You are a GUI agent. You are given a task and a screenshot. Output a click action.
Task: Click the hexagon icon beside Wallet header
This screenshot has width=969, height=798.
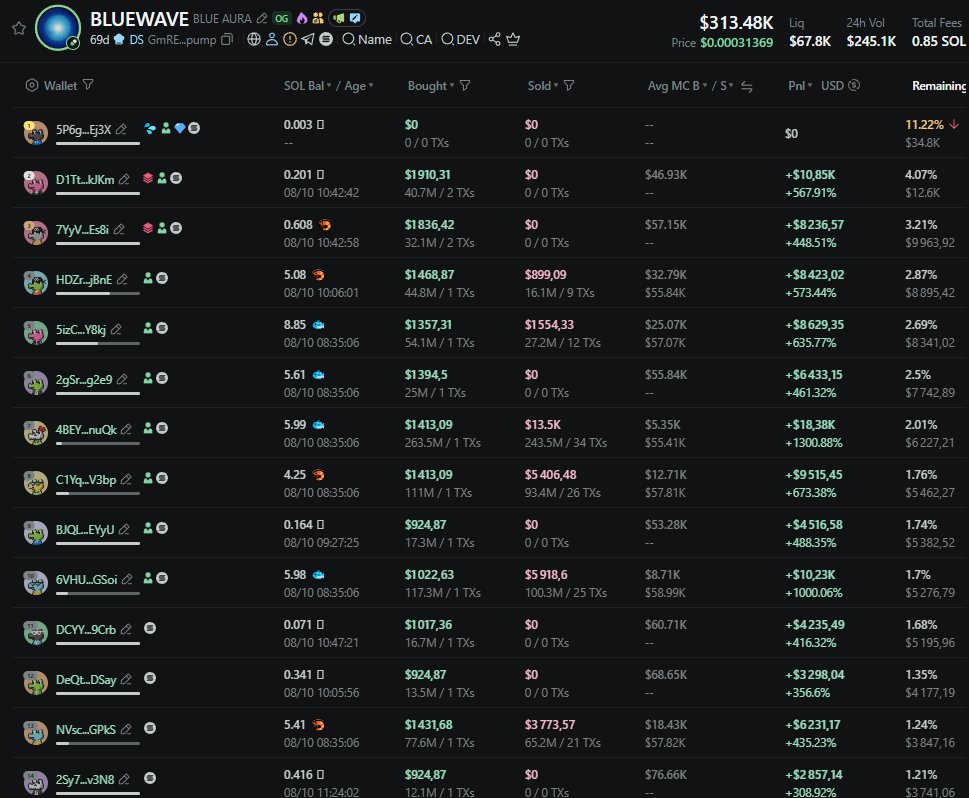pos(32,85)
